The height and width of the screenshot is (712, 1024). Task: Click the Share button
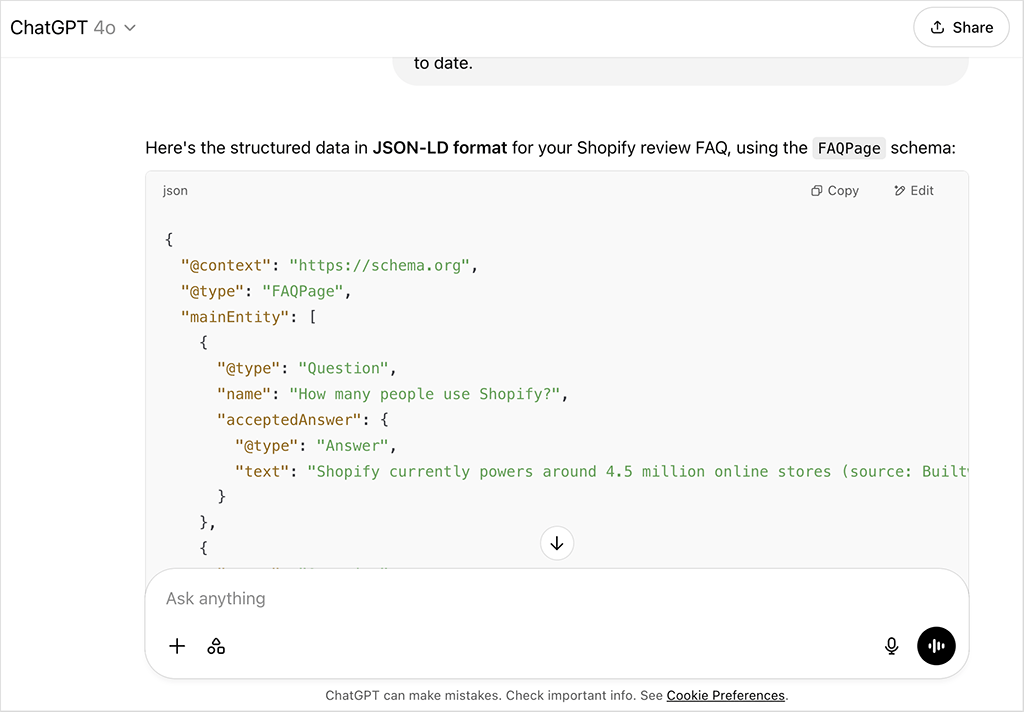[x=961, y=27]
